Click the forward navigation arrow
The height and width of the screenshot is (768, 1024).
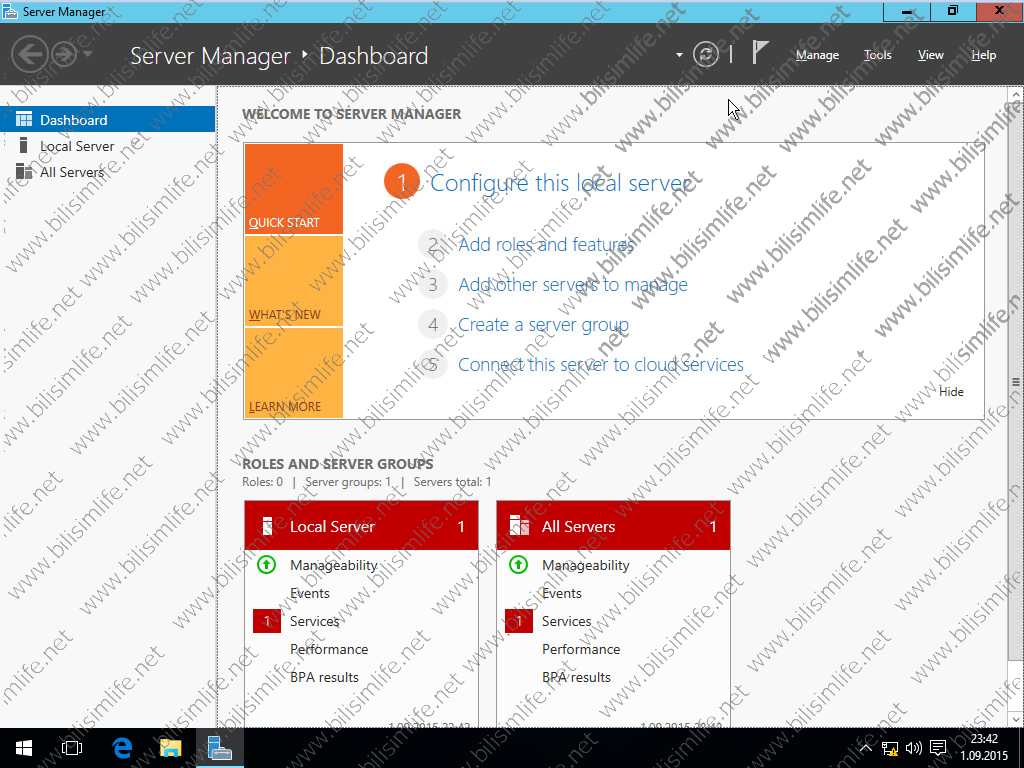(64, 54)
